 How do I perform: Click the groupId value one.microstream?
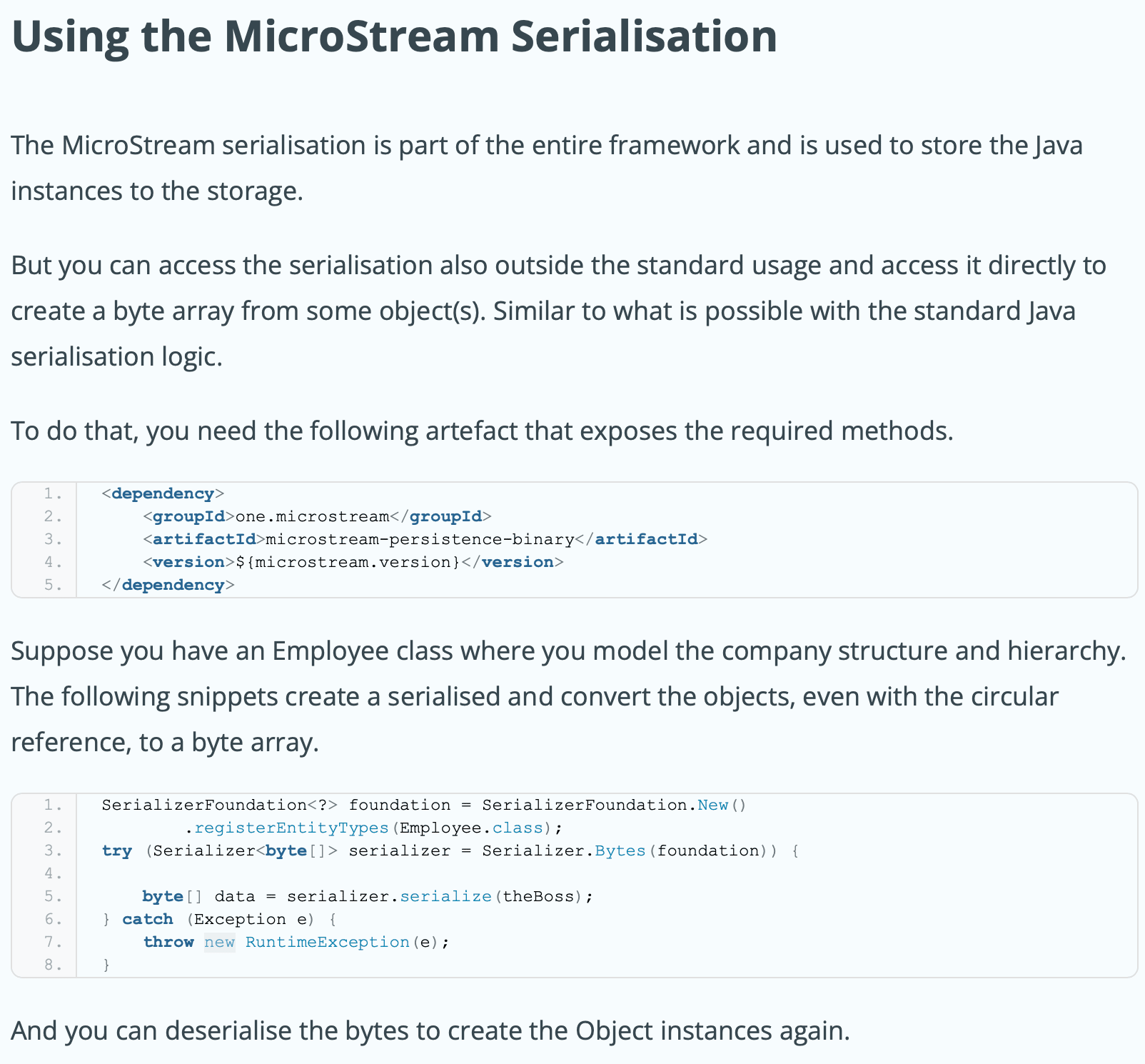coord(313,516)
